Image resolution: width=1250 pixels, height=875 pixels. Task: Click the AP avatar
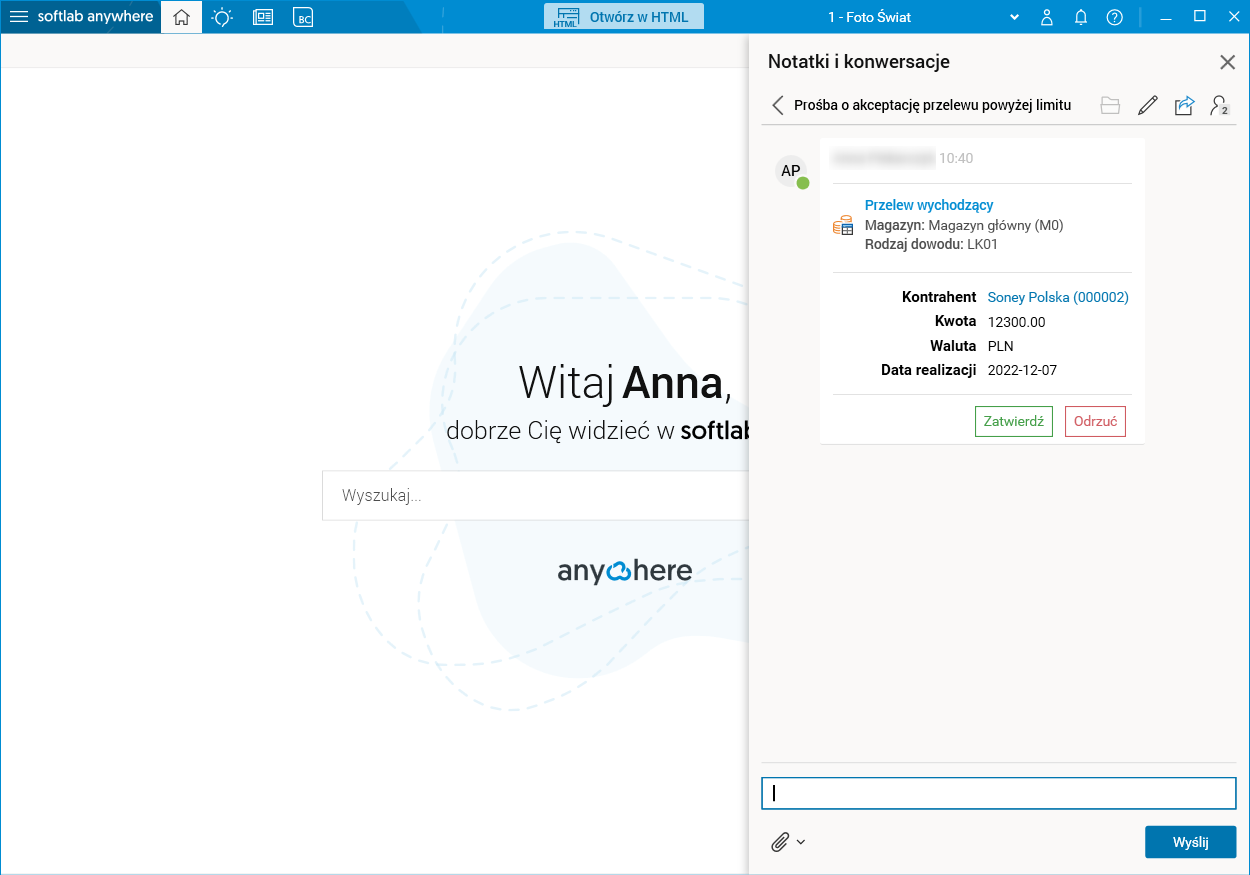coord(791,171)
